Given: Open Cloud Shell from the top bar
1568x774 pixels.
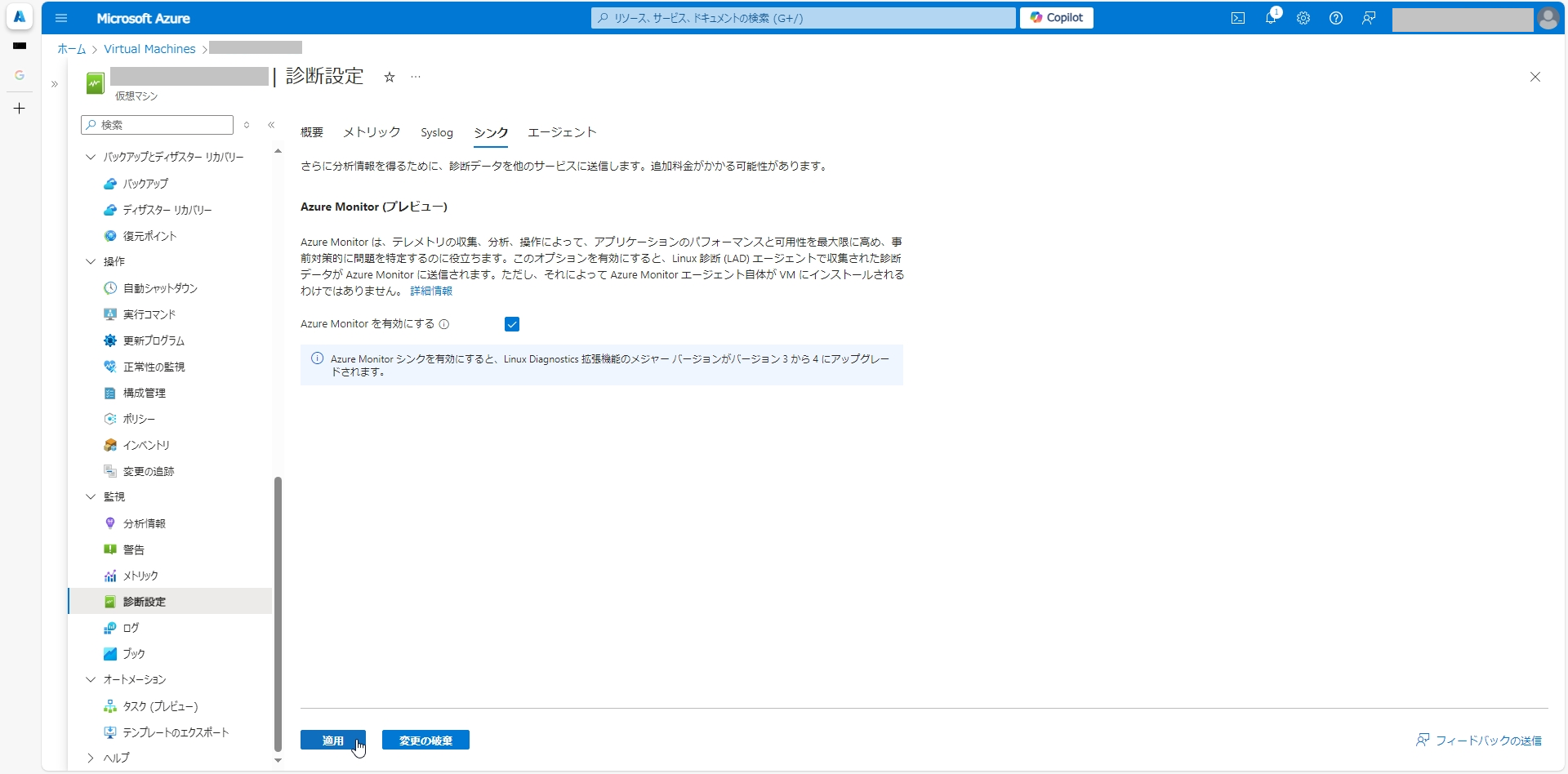Looking at the screenshot, I should pyautogui.click(x=1238, y=18).
